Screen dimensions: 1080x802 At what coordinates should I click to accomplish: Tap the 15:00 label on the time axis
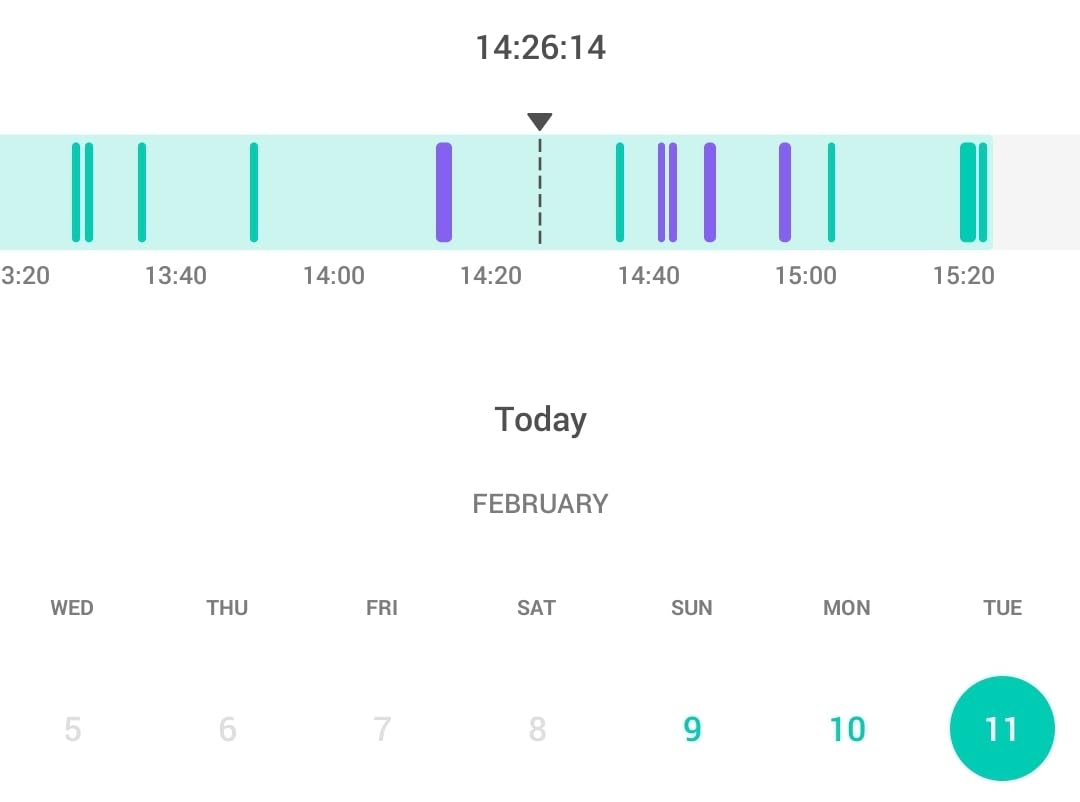[x=806, y=275]
